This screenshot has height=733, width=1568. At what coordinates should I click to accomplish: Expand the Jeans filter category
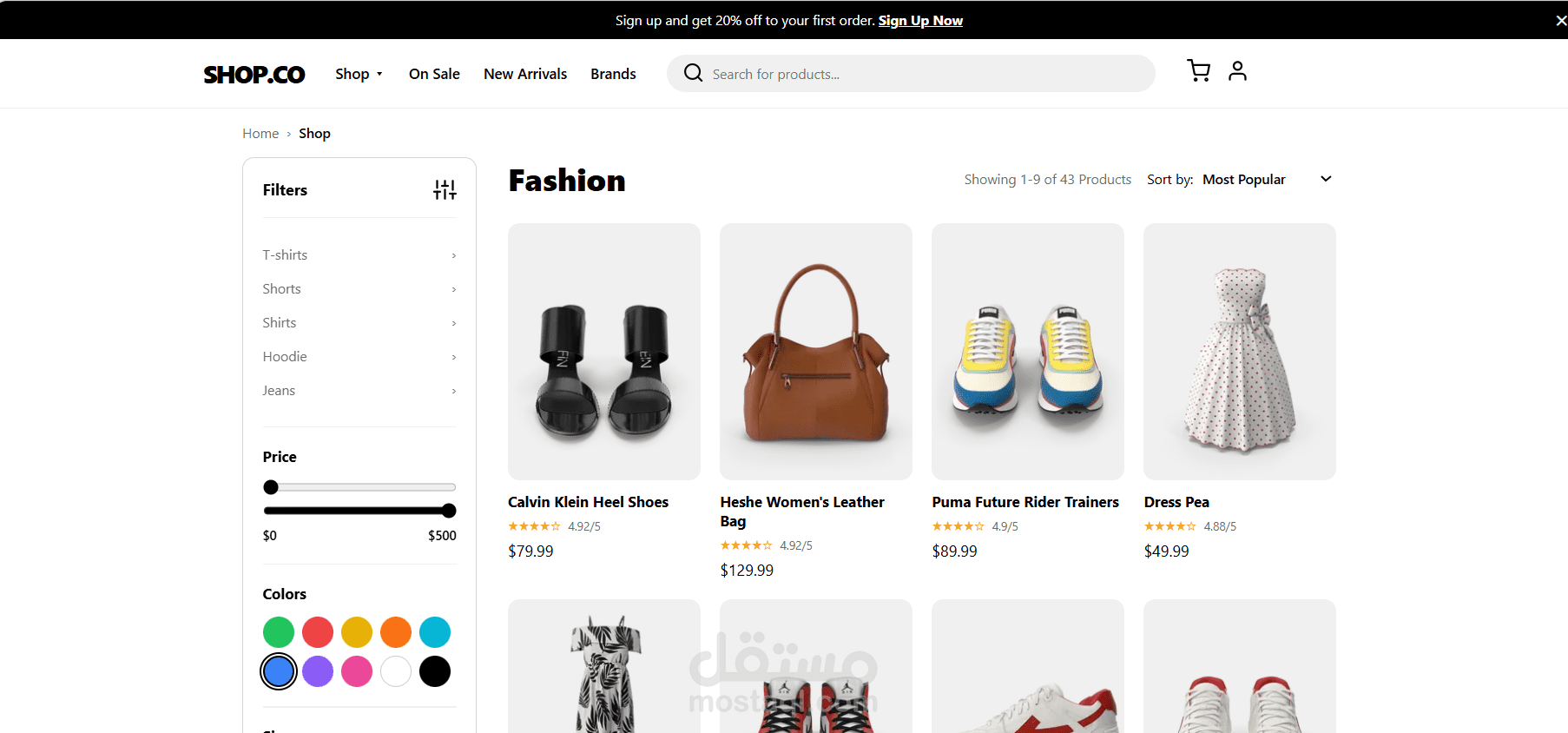359,391
